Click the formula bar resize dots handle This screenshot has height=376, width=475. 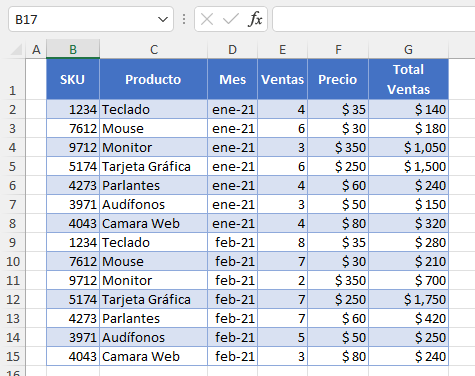click(184, 19)
